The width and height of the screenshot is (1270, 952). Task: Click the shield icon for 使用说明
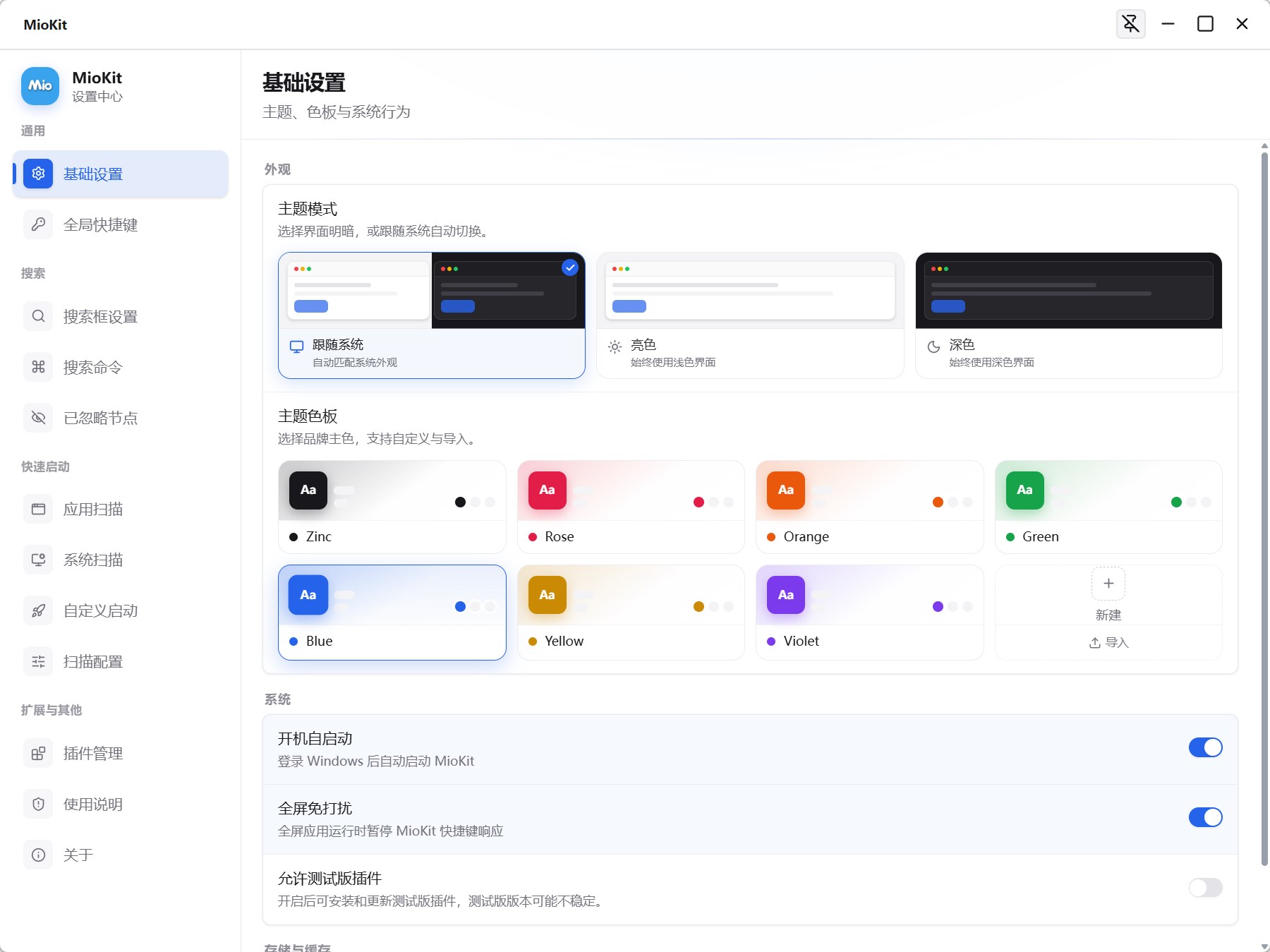tap(38, 804)
